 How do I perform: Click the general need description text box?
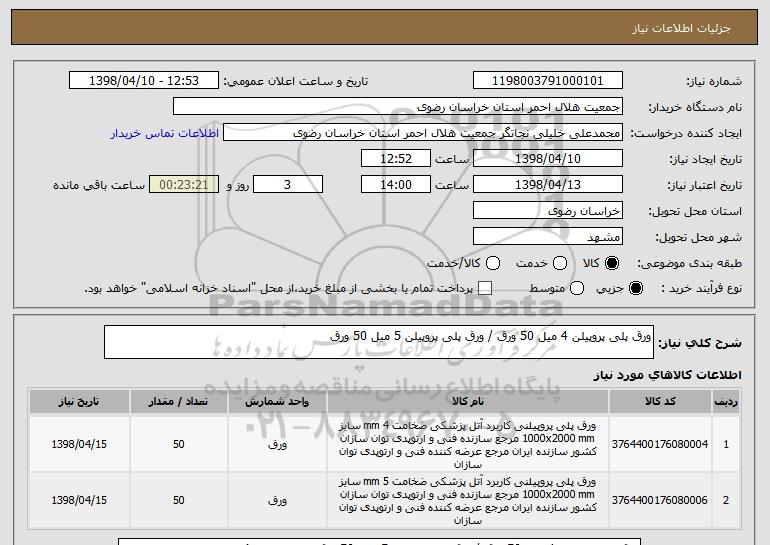(379, 342)
